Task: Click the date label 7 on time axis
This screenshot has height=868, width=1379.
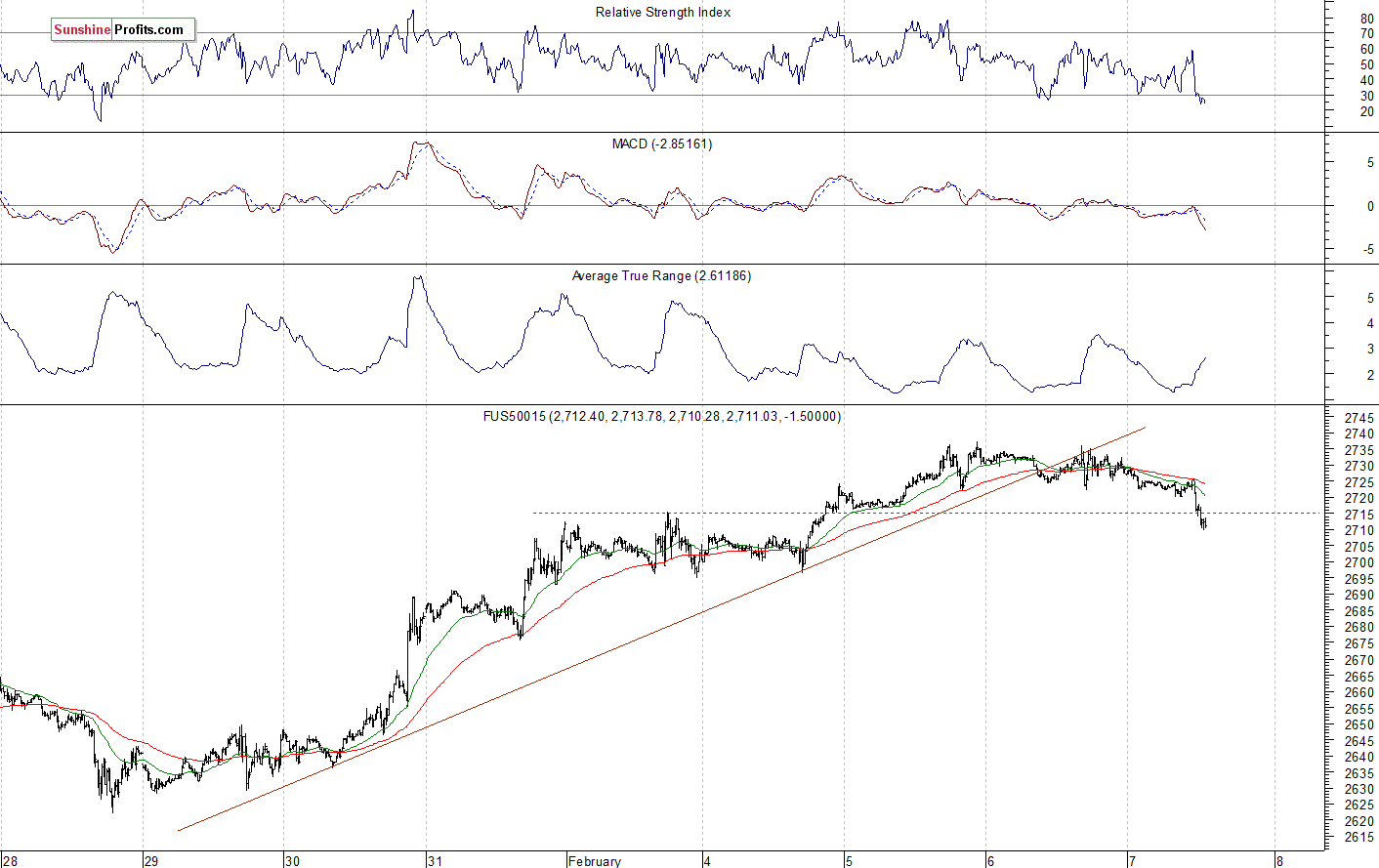Action: point(1132,861)
